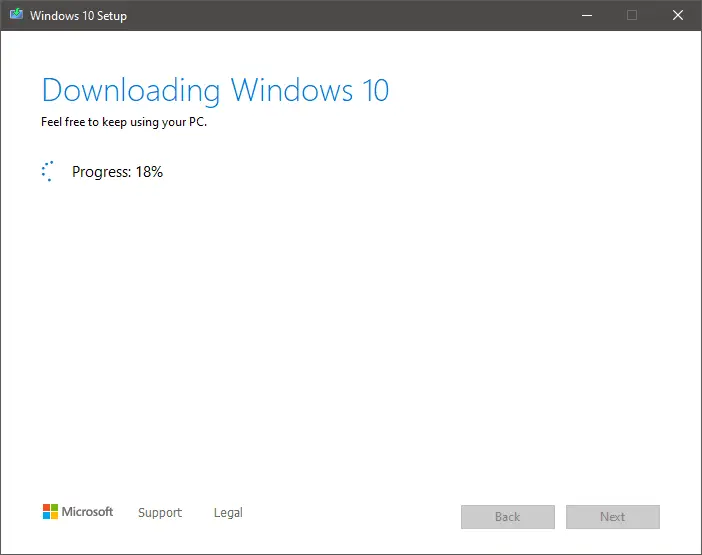Click the four-color Microsoft logo squares

50,512
